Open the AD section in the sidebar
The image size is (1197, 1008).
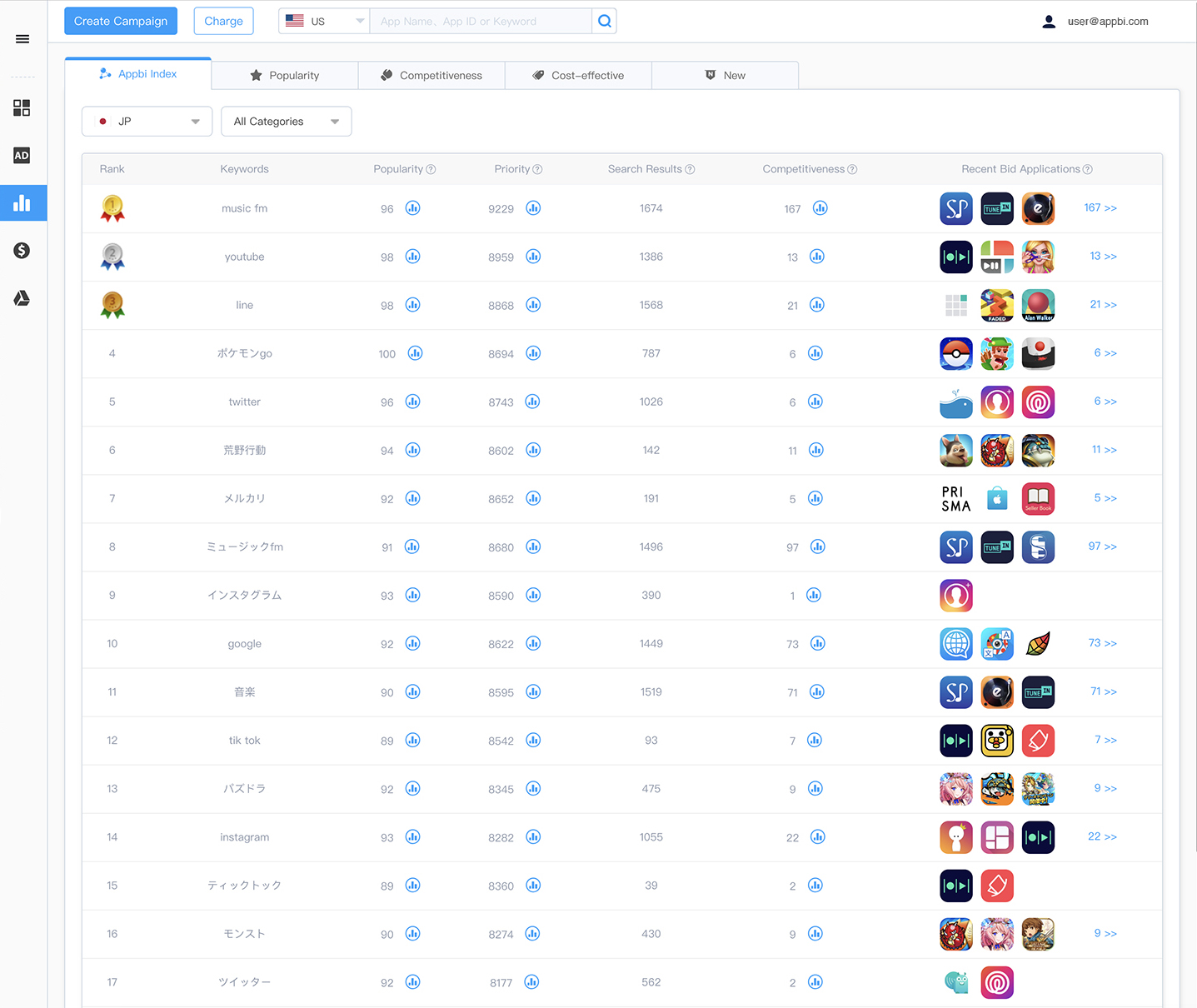pos(22,156)
